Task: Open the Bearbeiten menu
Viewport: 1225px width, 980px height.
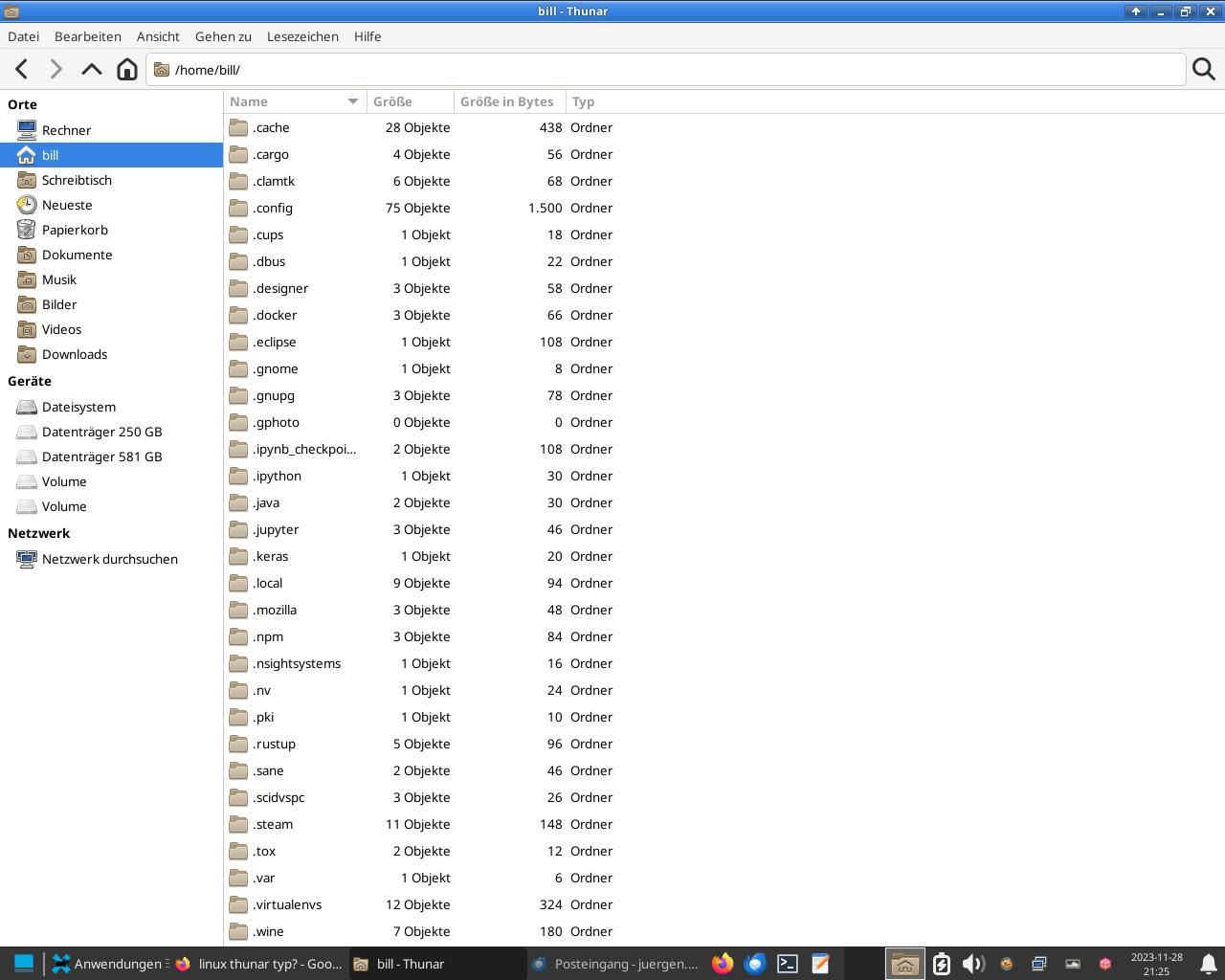Action: coord(88,36)
